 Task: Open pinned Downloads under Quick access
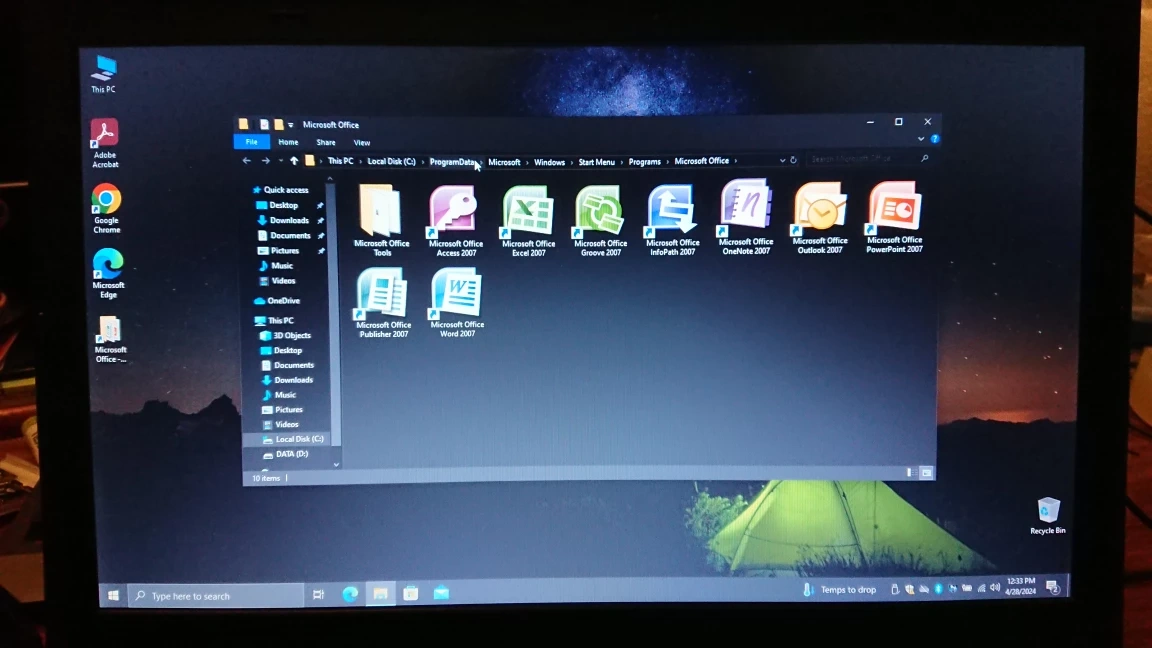(289, 220)
